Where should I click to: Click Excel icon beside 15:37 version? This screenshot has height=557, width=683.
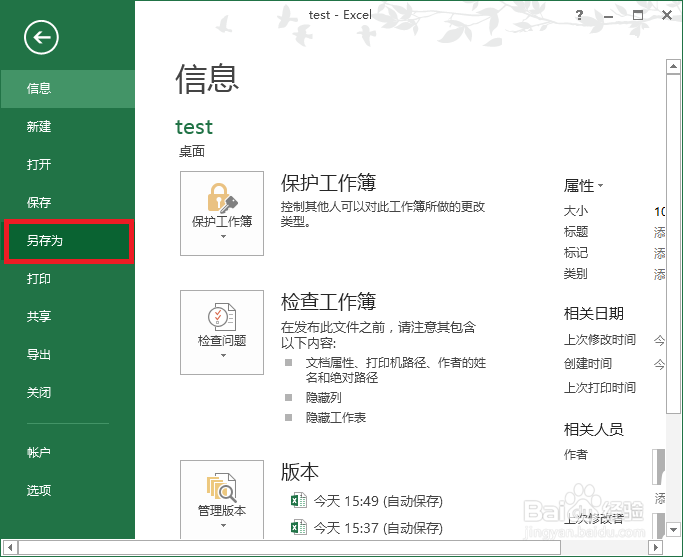(299, 527)
